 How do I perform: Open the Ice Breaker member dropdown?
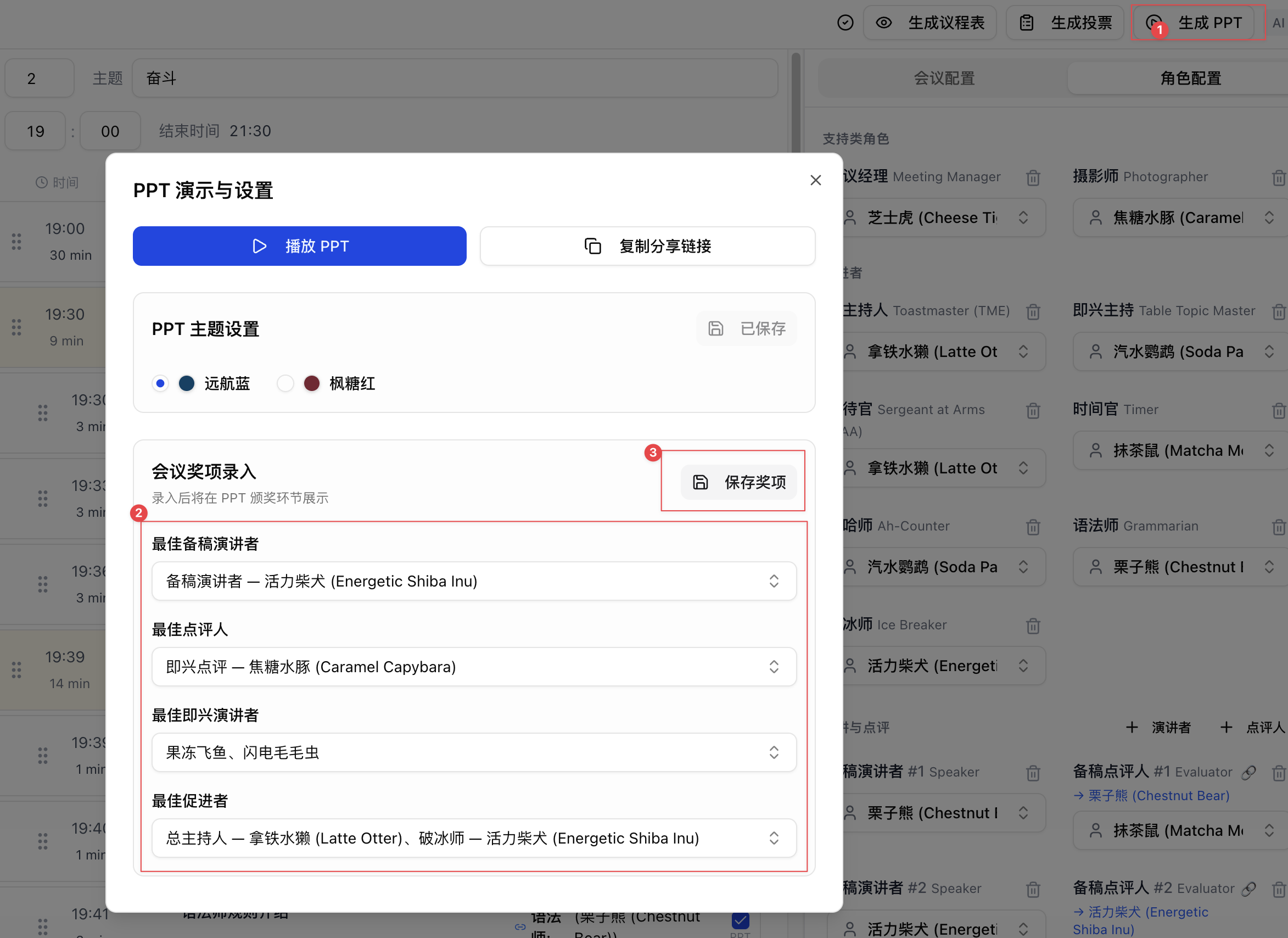pos(944,665)
